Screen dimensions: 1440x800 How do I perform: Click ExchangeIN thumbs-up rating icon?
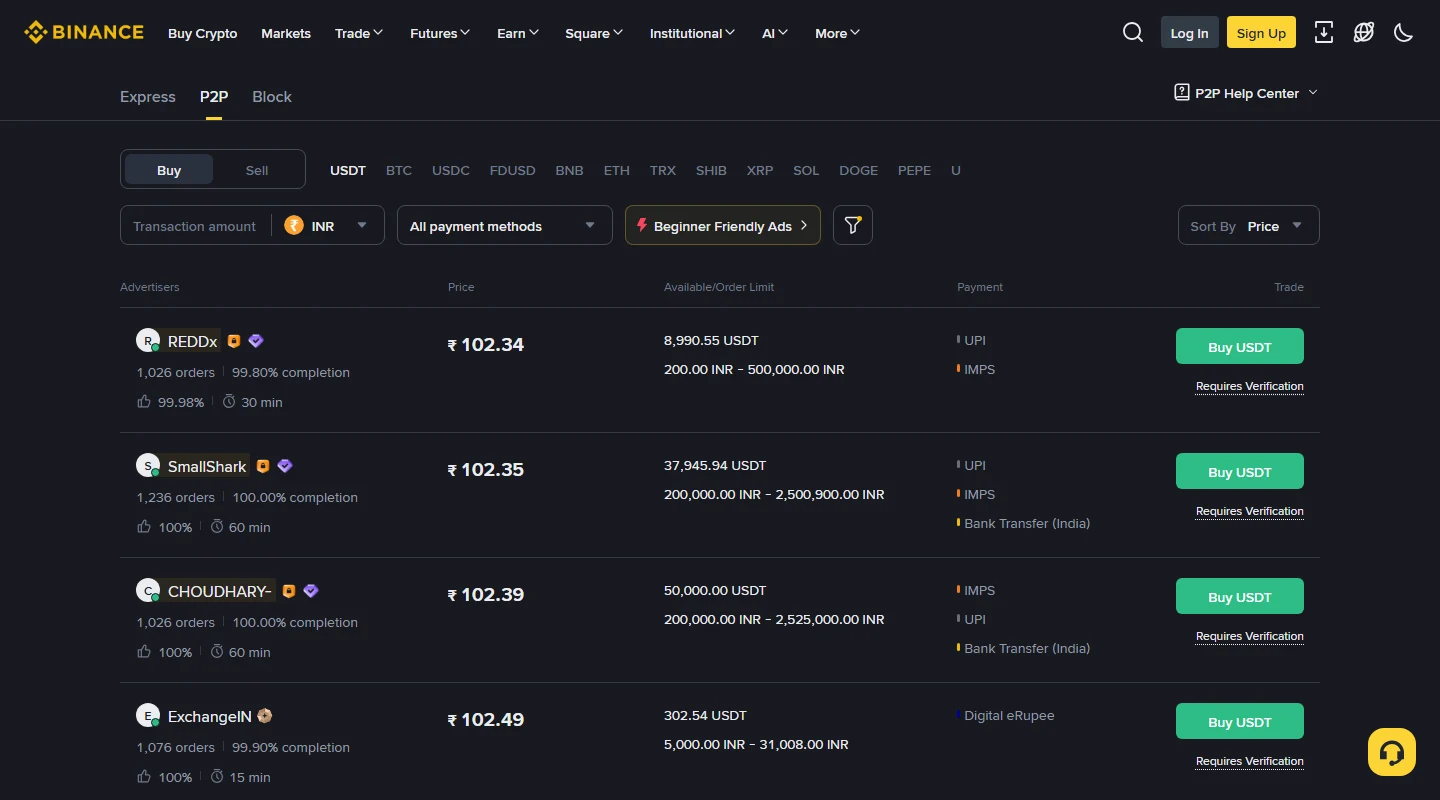144,776
